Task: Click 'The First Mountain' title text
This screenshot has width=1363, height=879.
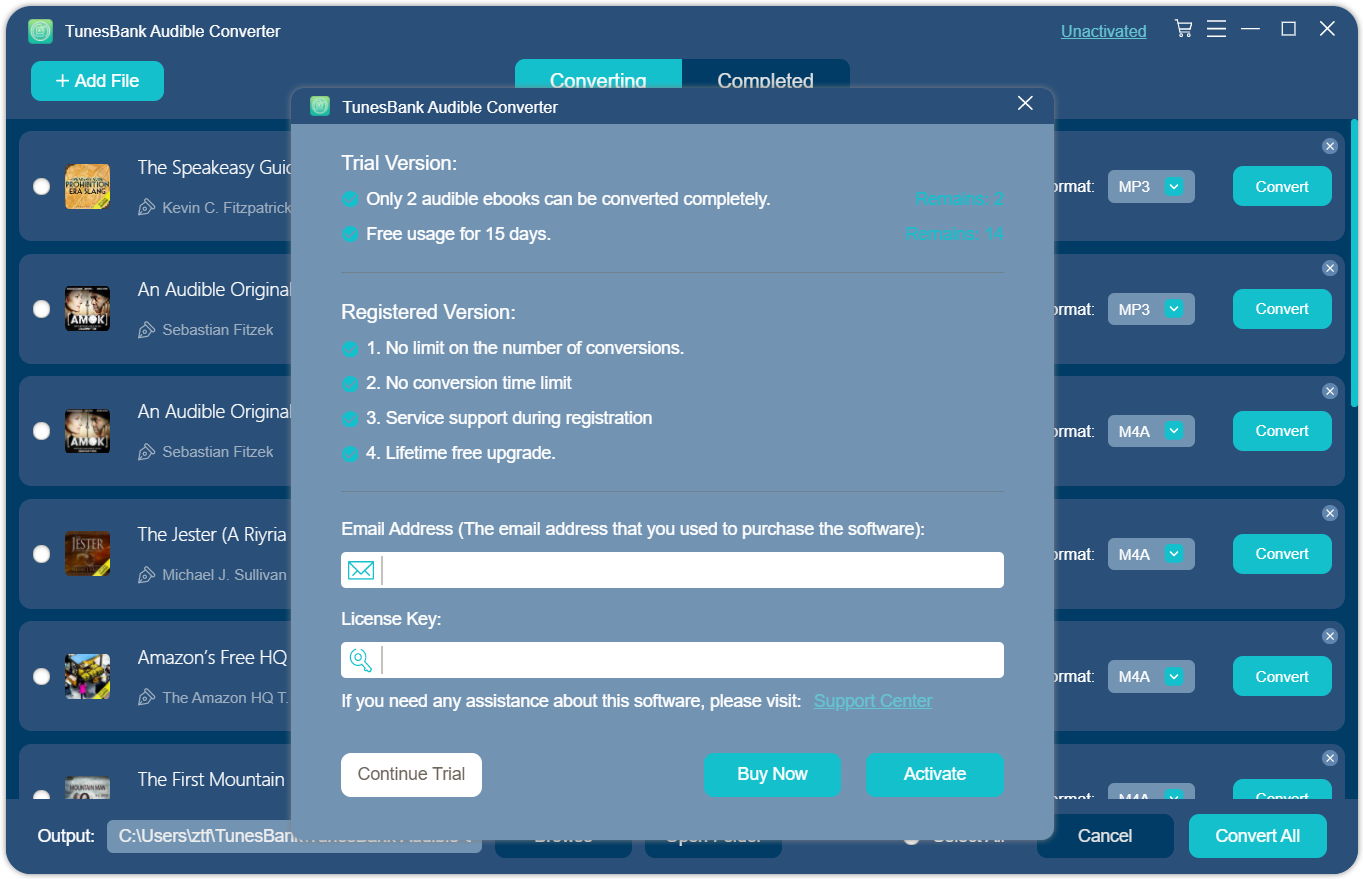Action: tap(211, 779)
